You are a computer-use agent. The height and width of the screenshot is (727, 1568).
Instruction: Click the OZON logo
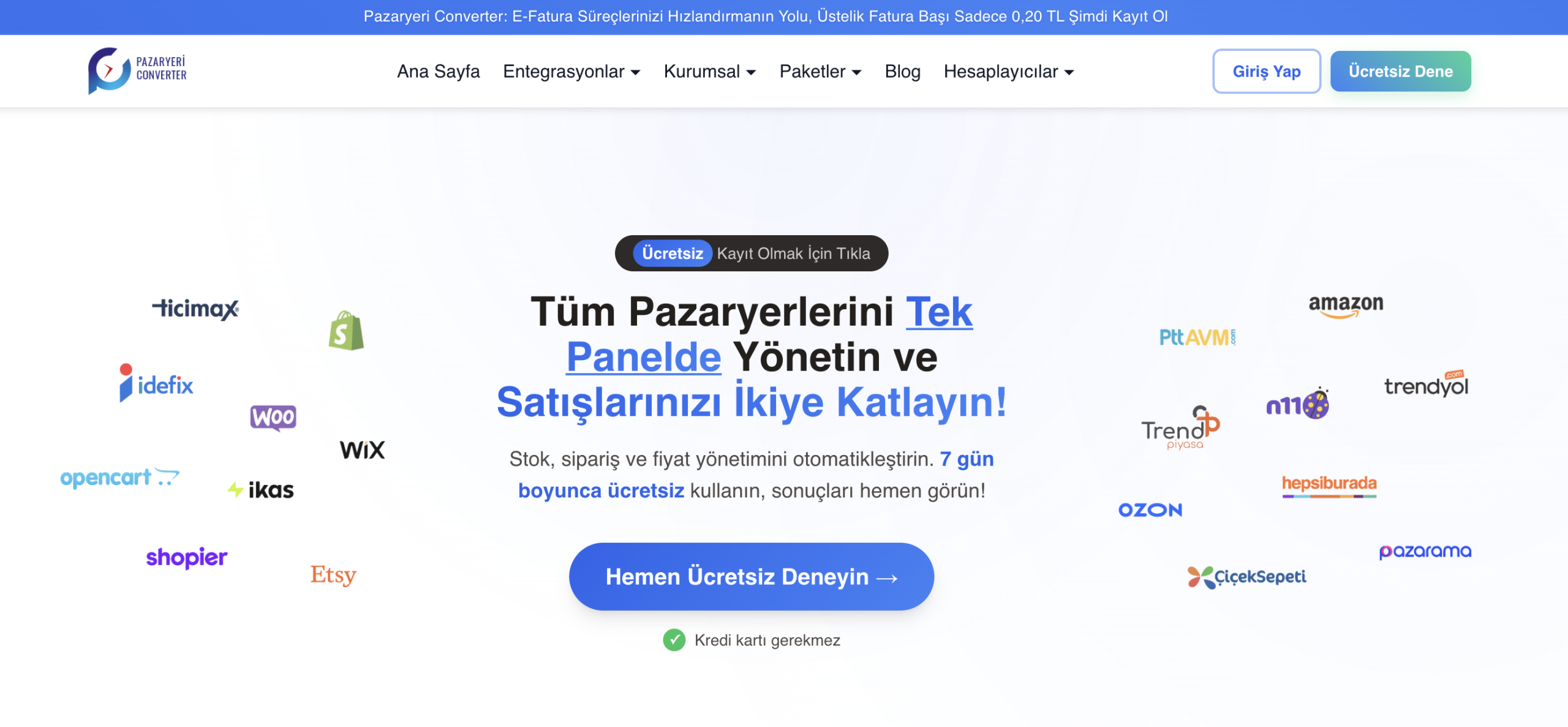coord(1150,510)
